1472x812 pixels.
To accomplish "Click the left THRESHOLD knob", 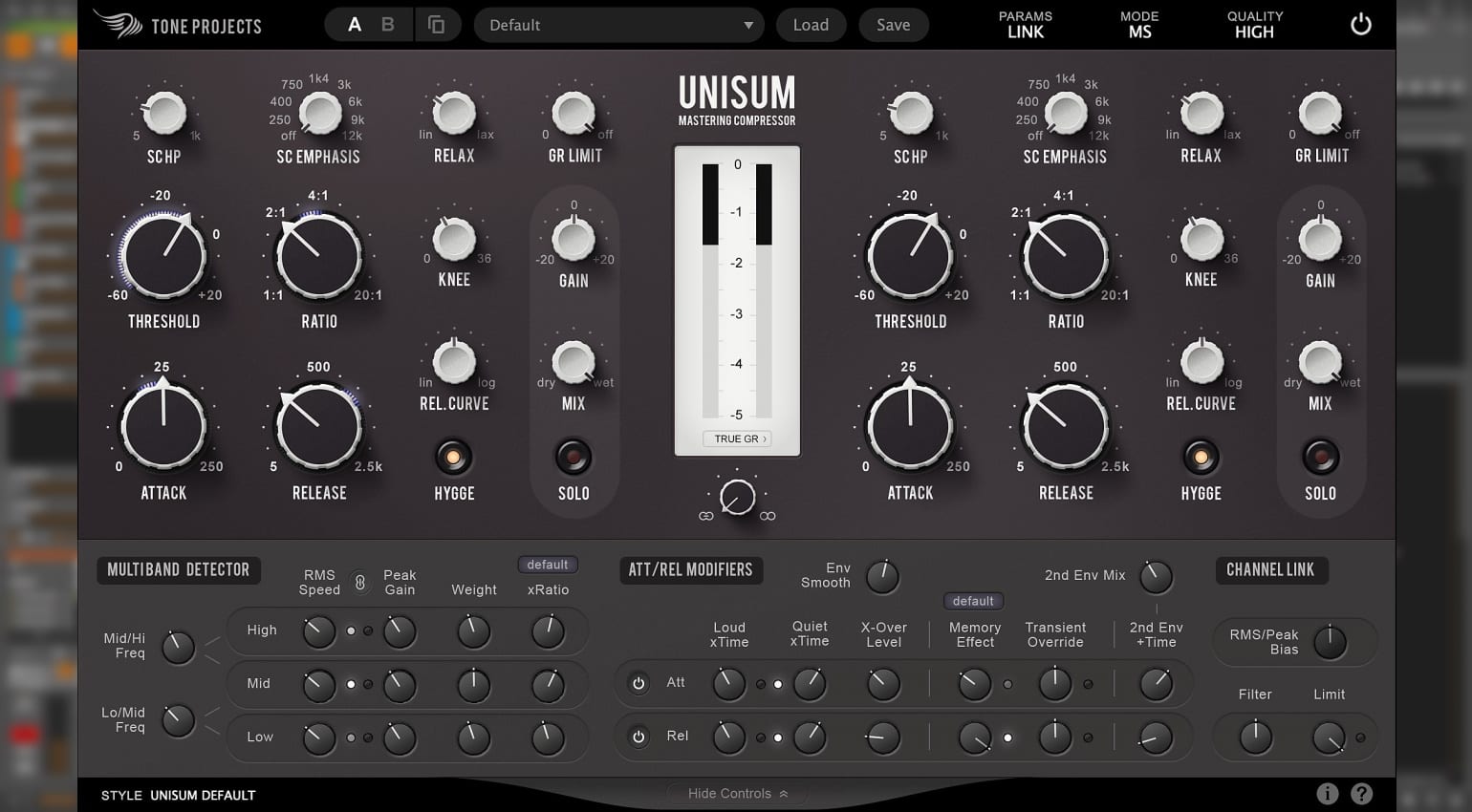I will (x=163, y=256).
